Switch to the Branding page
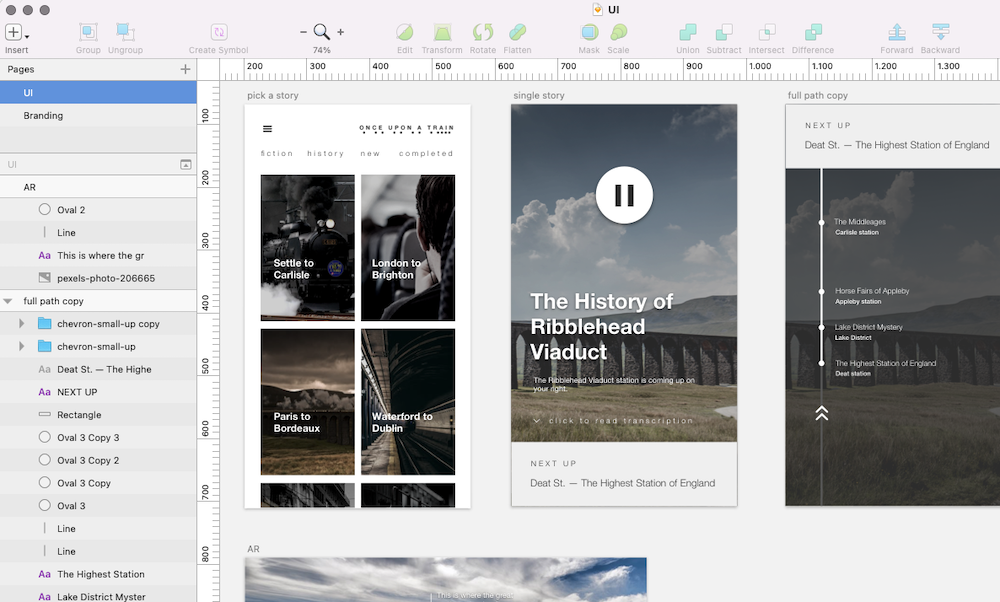 pos(98,115)
